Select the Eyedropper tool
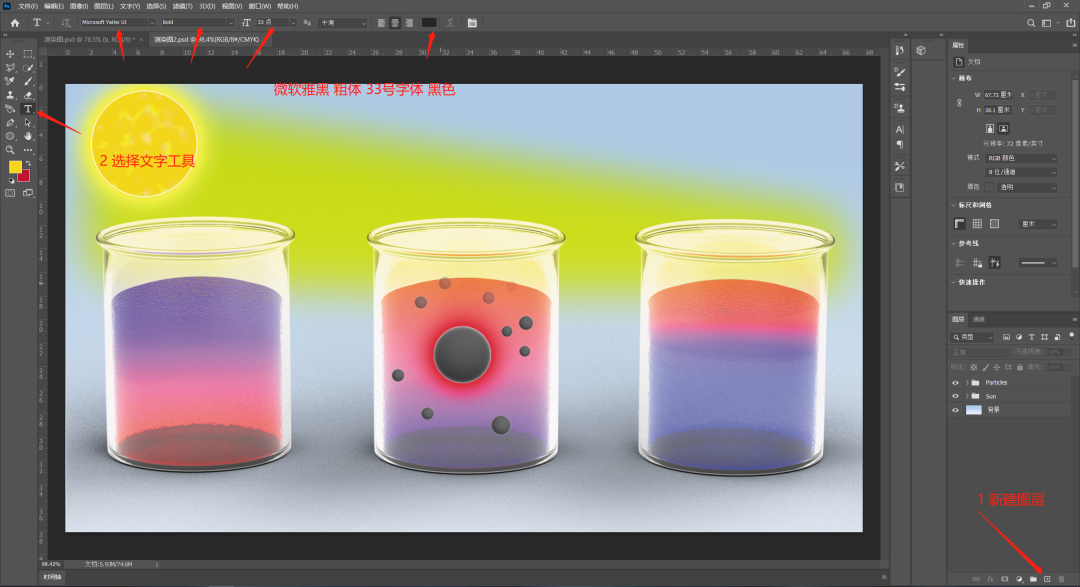This screenshot has width=1080, height=587. click(x=10, y=81)
